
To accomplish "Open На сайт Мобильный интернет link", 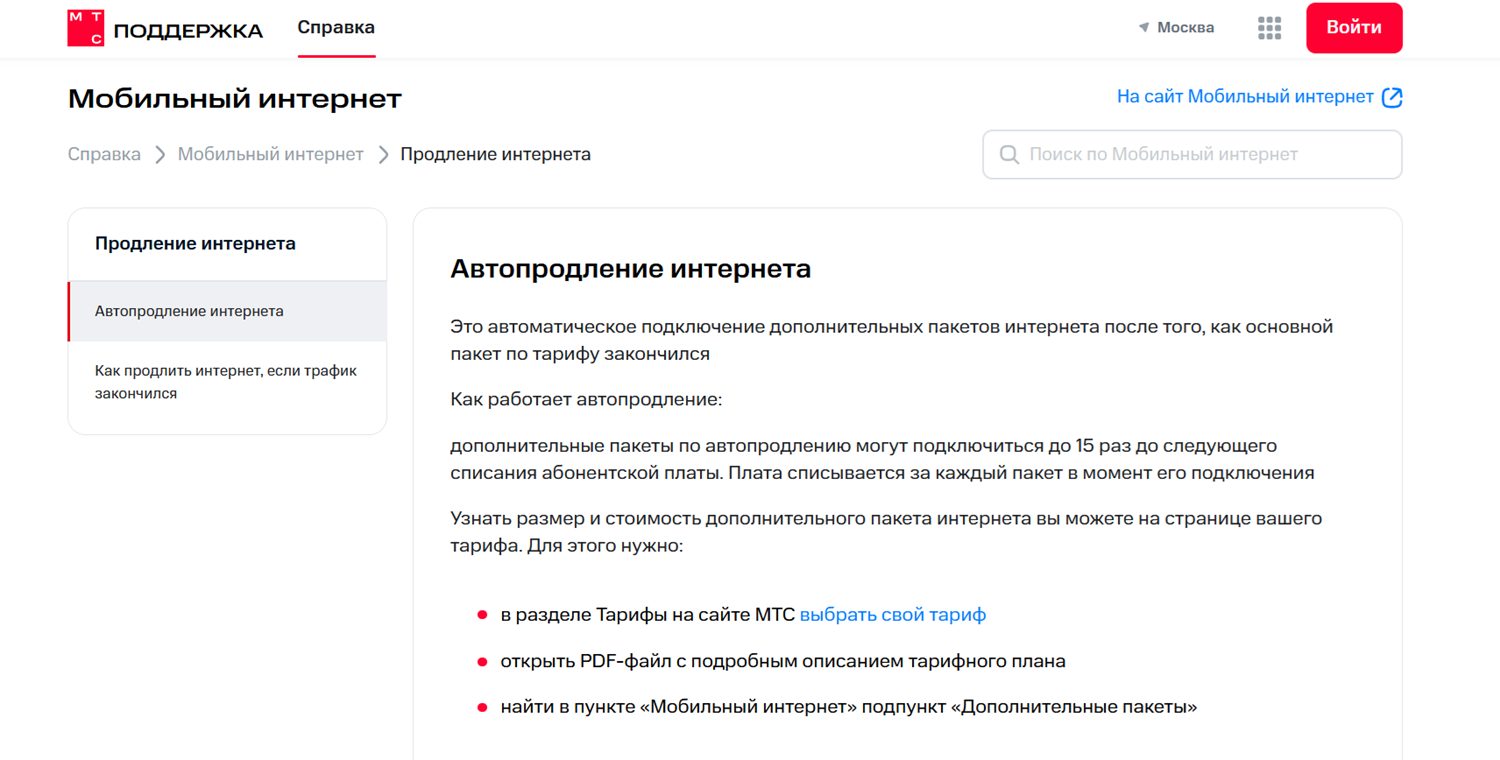I will [1245, 97].
